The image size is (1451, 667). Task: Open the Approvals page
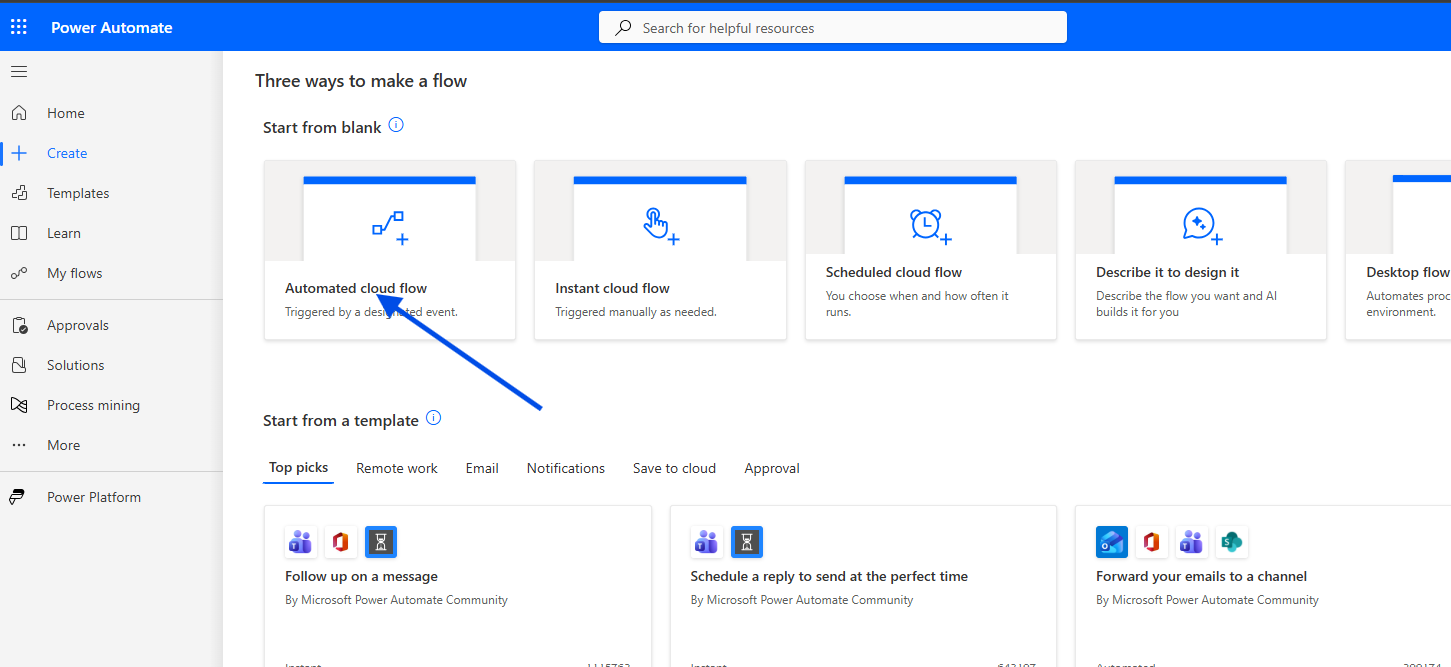coord(77,325)
